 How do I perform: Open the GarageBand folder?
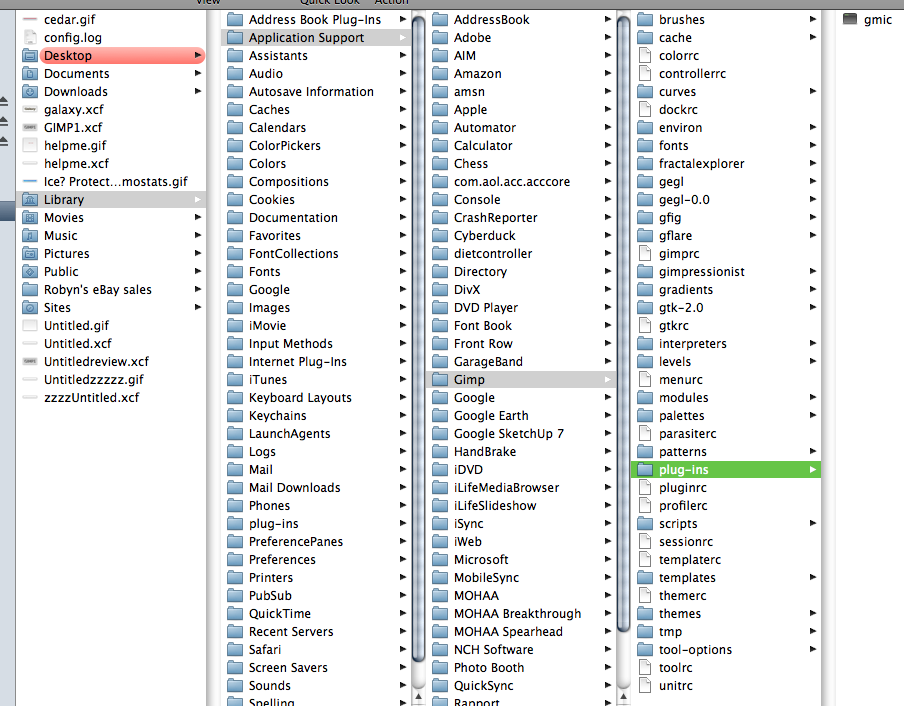(521, 361)
